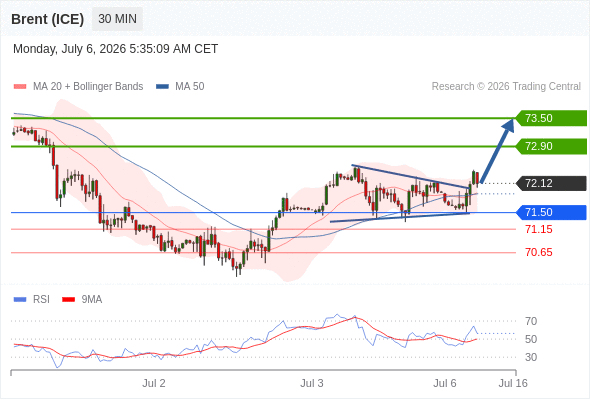The height and width of the screenshot is (400, 590).
Task: Click the 71.15 red support label
Action: point(539,229)
